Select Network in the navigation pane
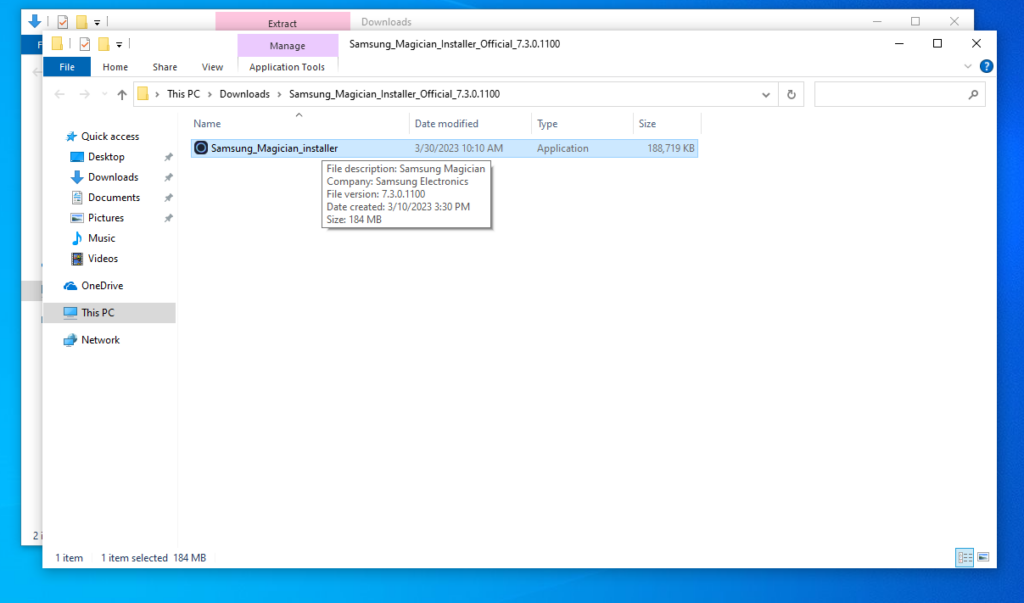 tap(100, 340)
